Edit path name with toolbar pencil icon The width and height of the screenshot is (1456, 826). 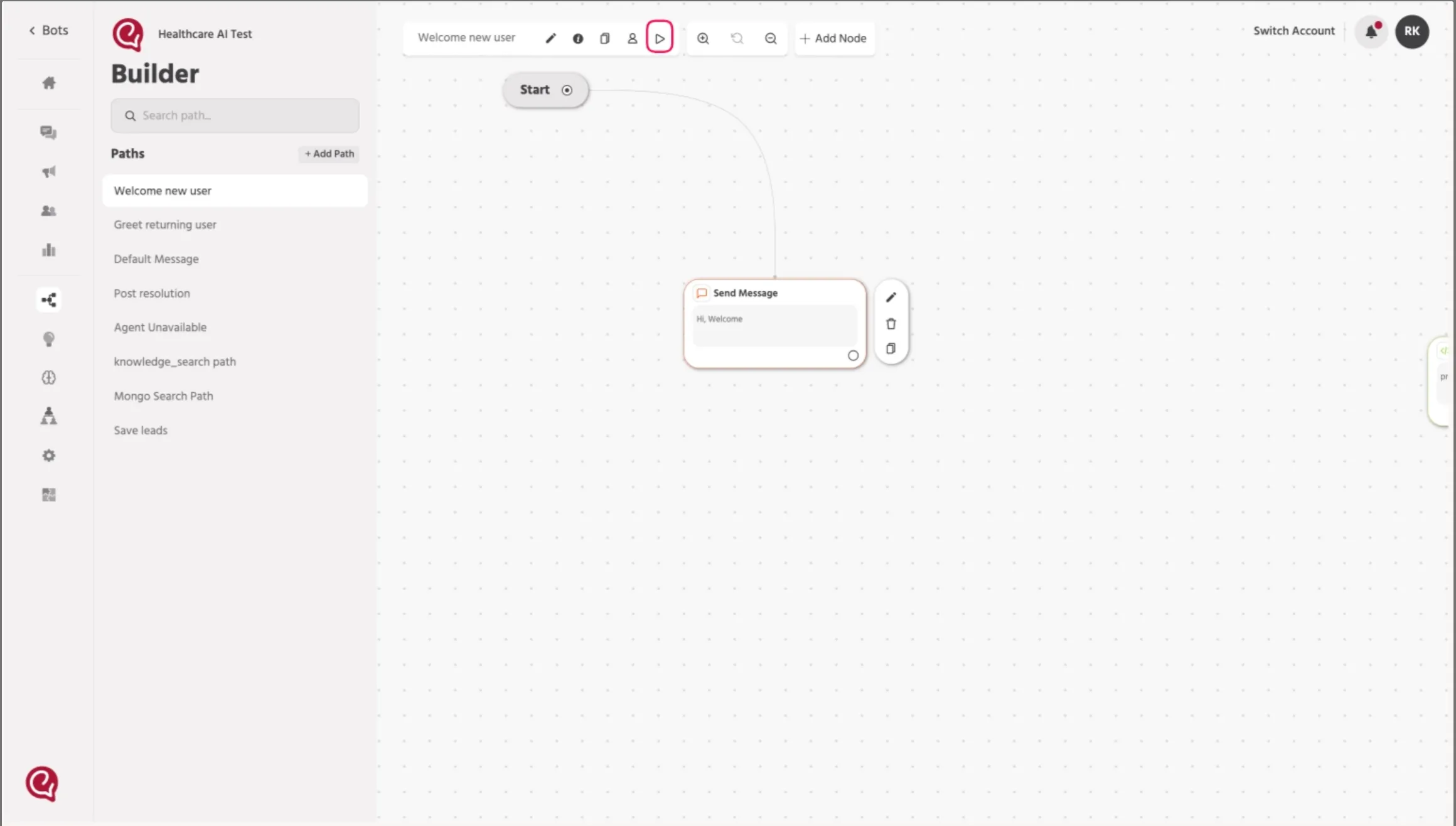pos(551,38)
